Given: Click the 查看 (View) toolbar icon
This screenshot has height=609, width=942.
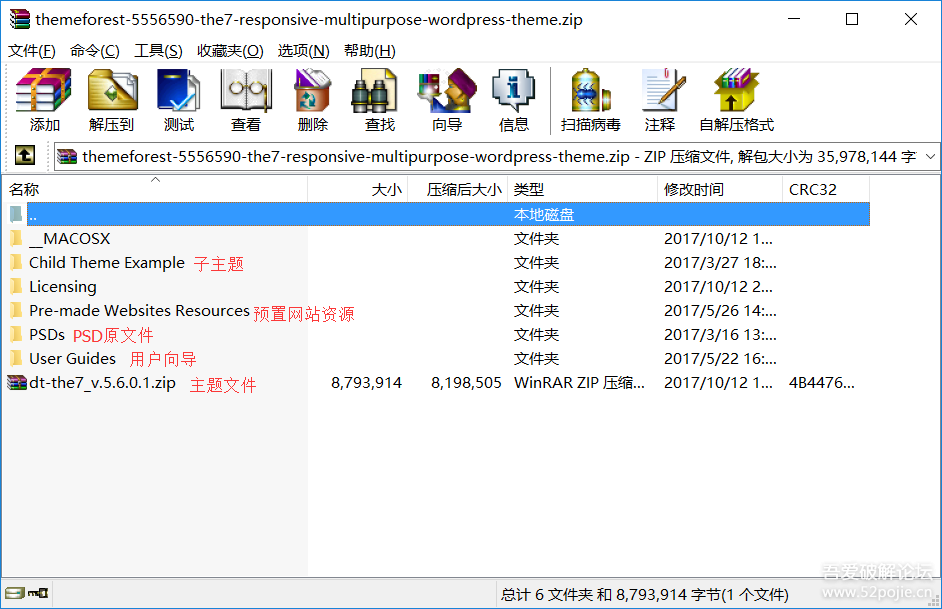Looking at the screenshot, I should [246, 90].
